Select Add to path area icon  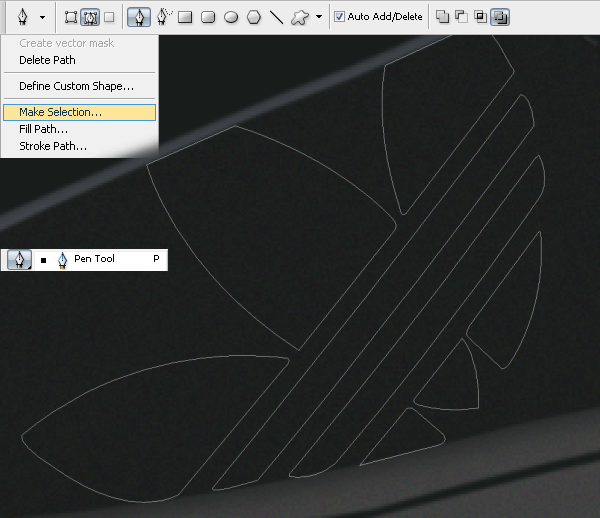tap(442, 17)
